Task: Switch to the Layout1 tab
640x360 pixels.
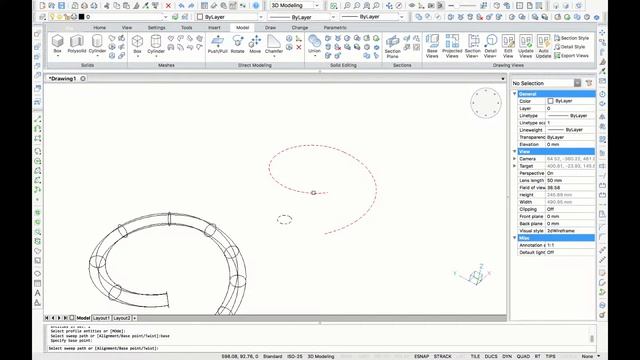Action: click(100, 318)
